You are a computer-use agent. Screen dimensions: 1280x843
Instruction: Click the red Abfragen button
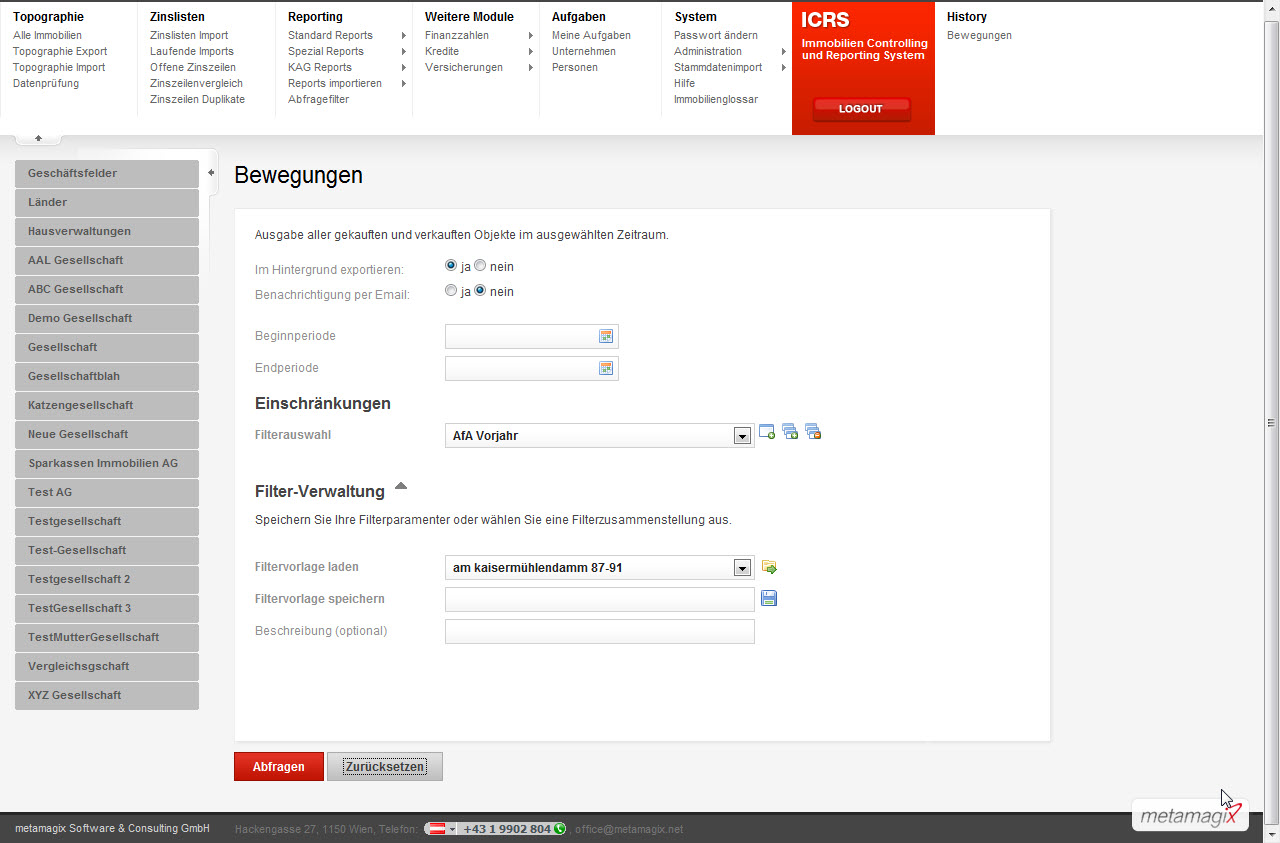[x=279, y=767]
